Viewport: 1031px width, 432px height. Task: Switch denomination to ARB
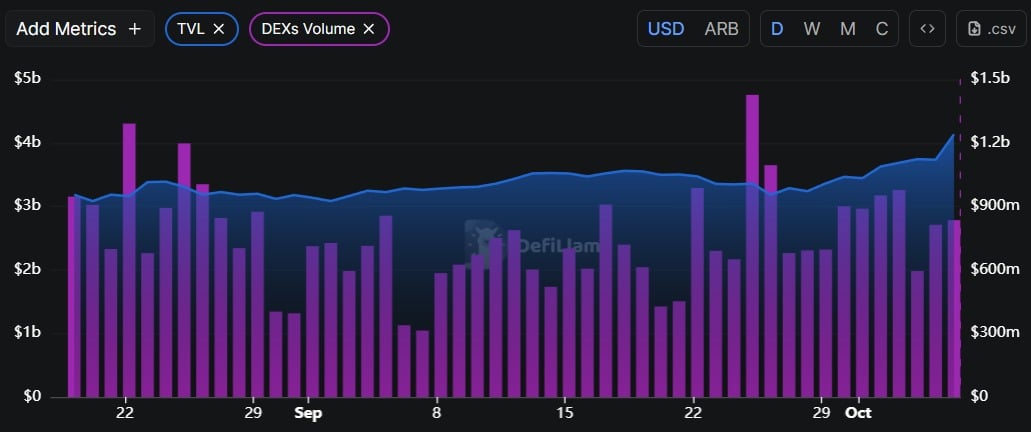click(x=721, y=29)
